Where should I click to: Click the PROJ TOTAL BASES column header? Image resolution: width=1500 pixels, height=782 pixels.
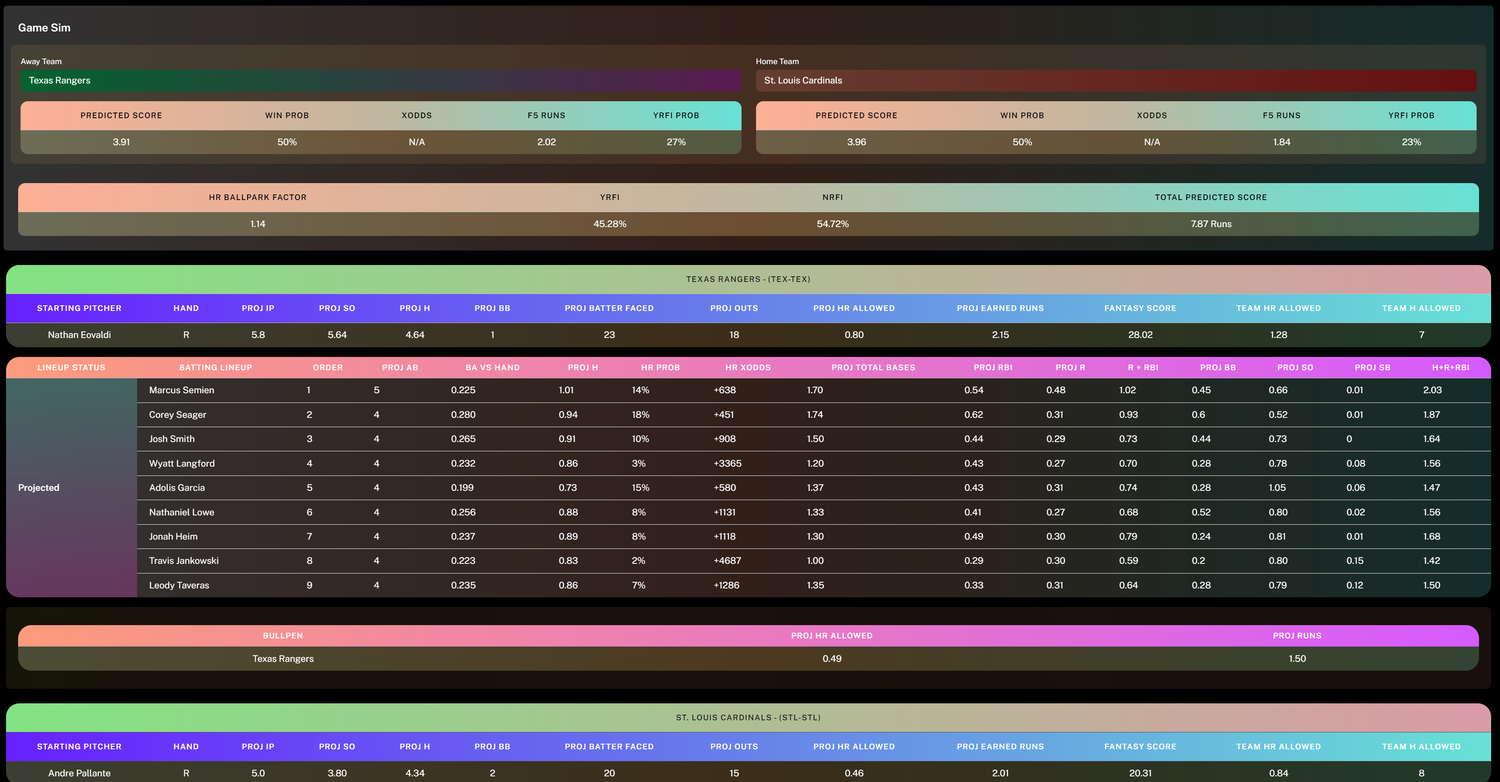(x=873, y=368)
